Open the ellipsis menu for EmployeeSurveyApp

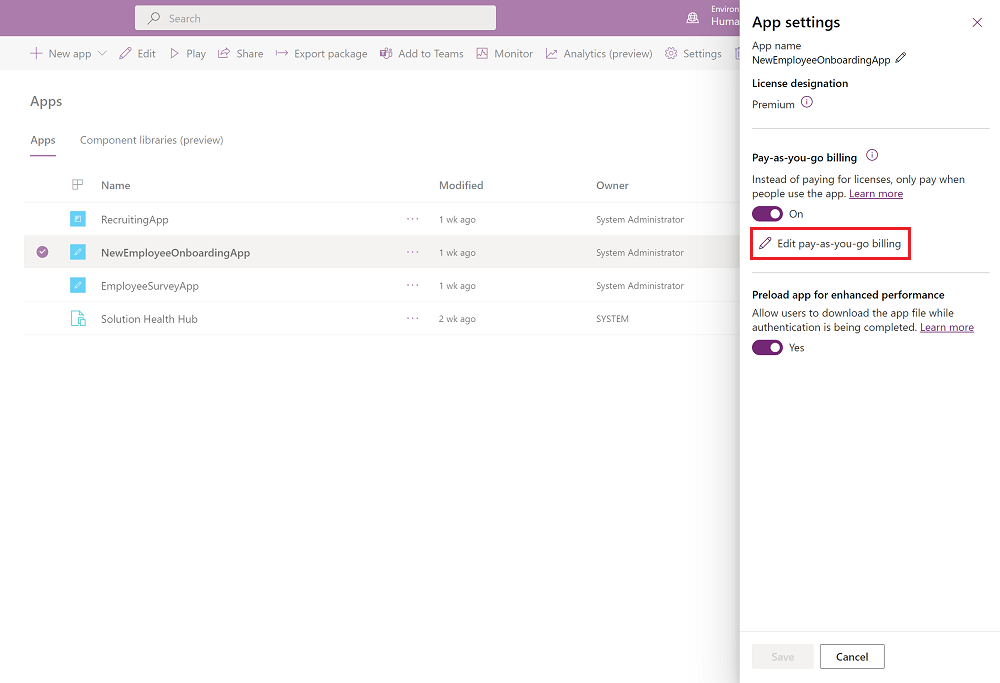[412, 285]
